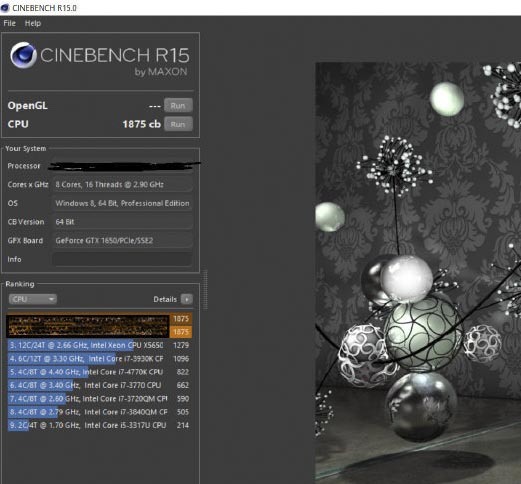Select ranking entry 5 Intel Core i7-4770K

(99, 372)
